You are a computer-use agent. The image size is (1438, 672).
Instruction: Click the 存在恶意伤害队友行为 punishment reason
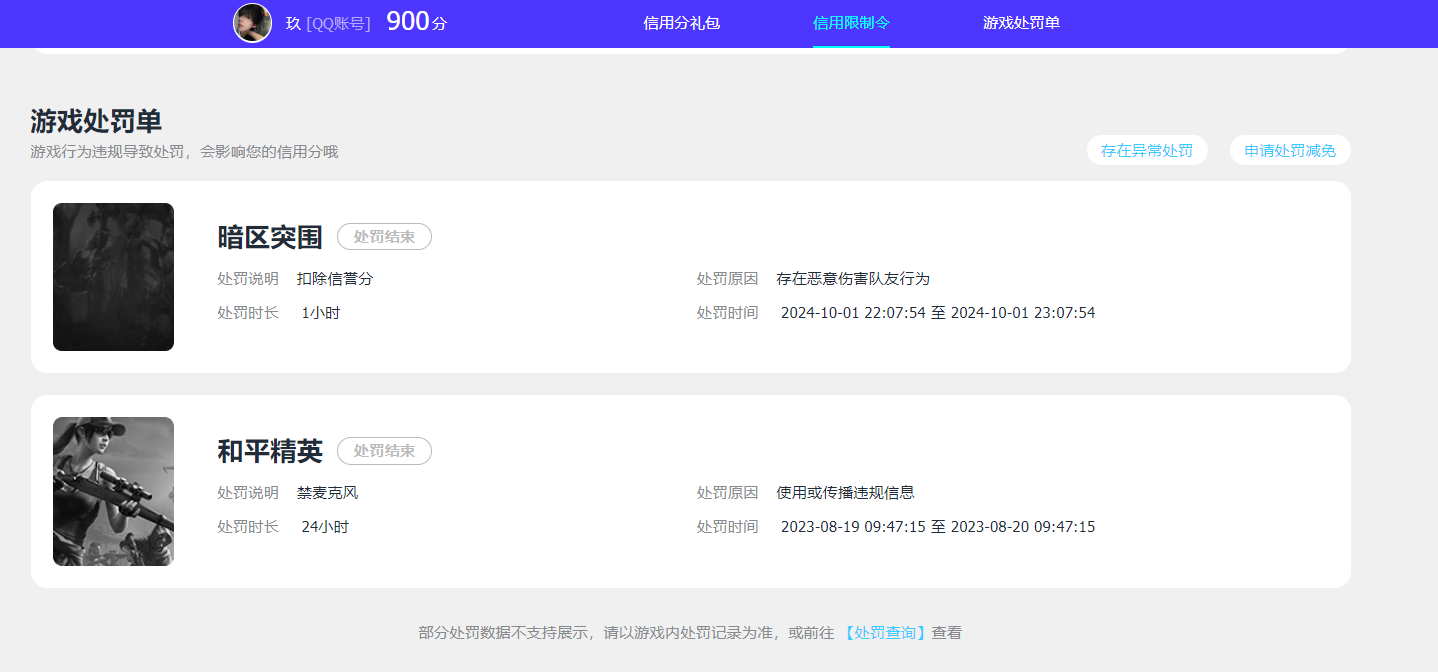[852, 279]
